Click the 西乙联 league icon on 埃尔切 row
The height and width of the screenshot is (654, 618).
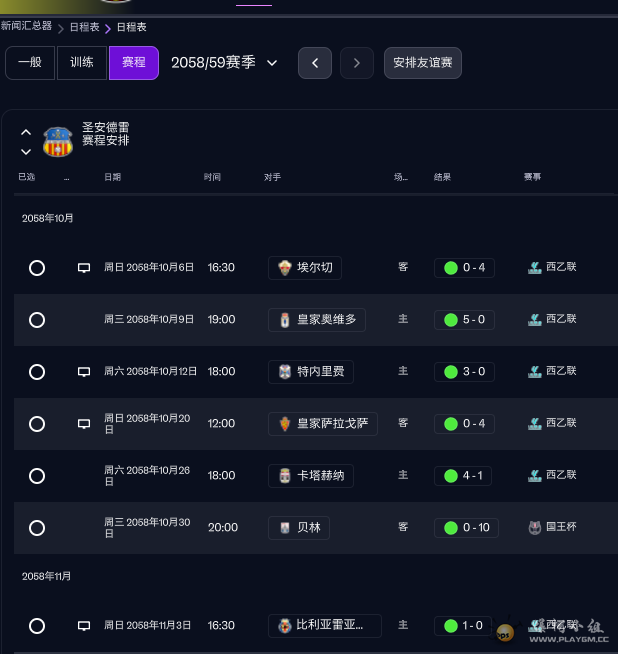[535, 268]
